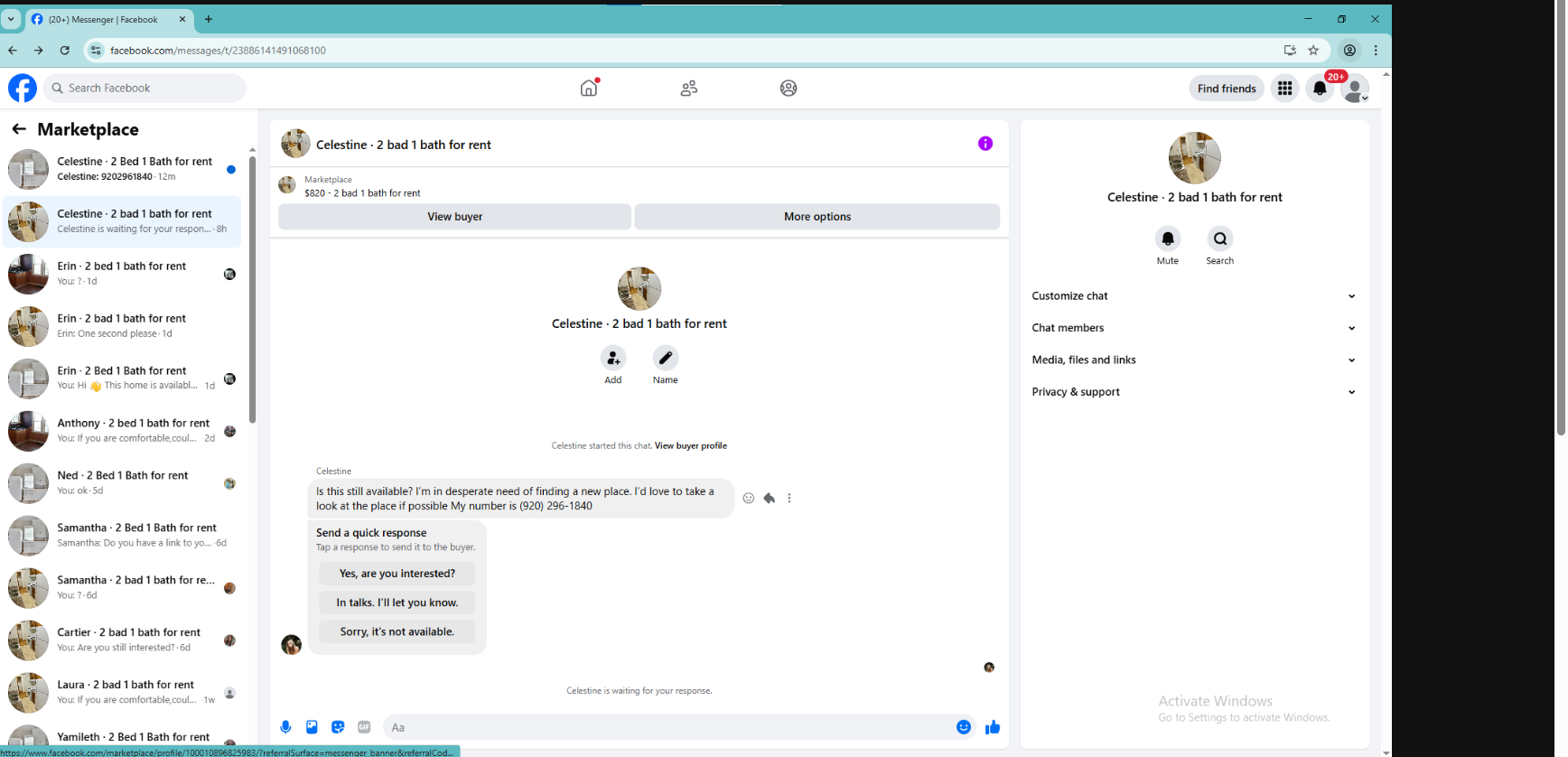Reload the page in browser toolbar

(65, 51)
